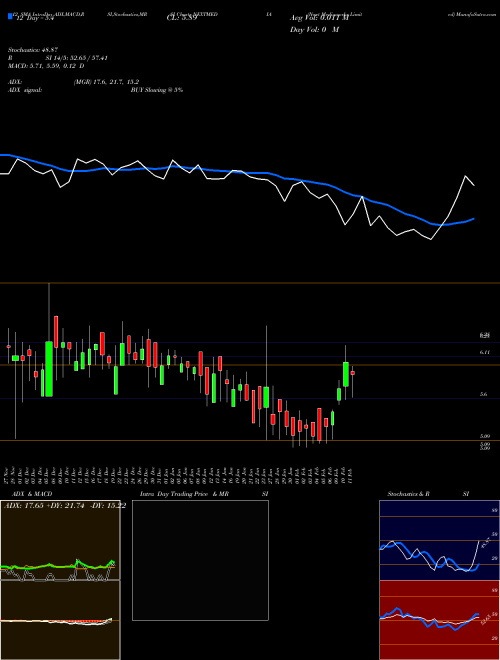This screenshot has width=500, height=660.
Task: Click the 'MACD: 5.71, 5.59, 0.12 D' line
Action: coord(46,66)
